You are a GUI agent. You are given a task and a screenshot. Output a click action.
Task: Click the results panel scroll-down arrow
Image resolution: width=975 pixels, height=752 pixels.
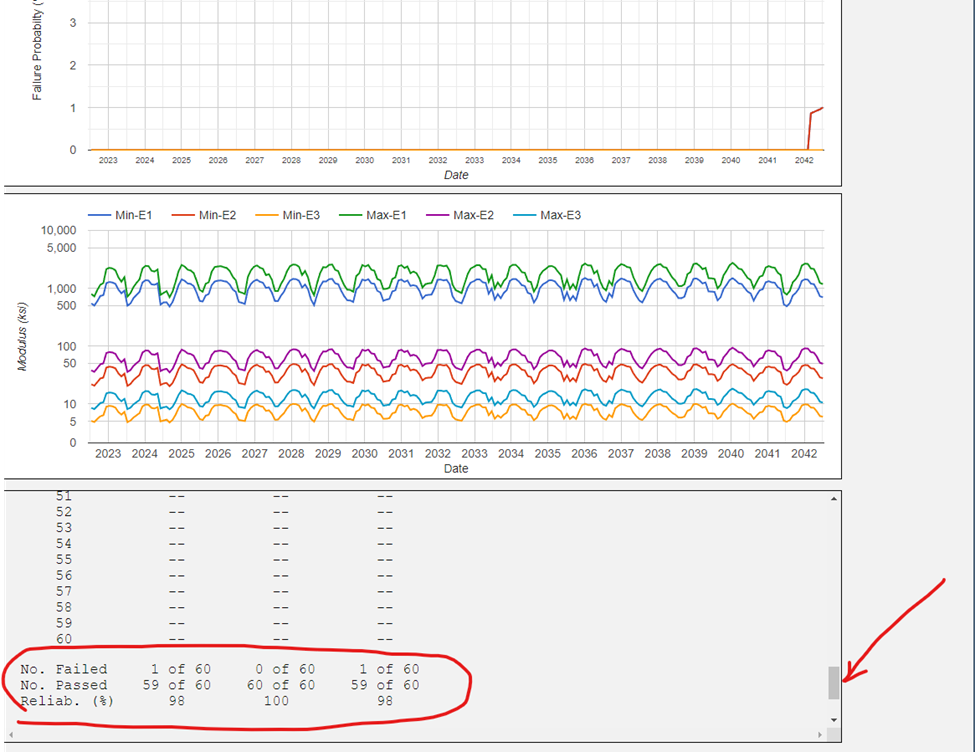833,719
